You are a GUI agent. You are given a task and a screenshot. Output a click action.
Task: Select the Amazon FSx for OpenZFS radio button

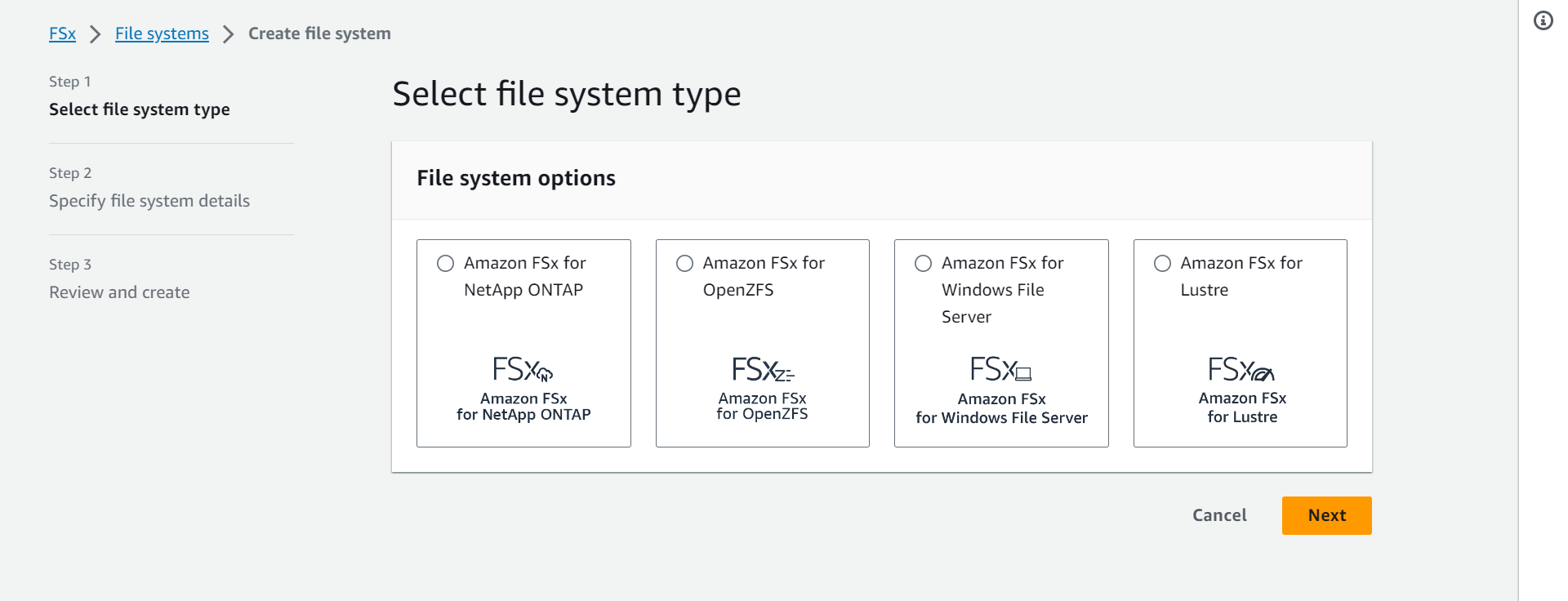[684, 263]
